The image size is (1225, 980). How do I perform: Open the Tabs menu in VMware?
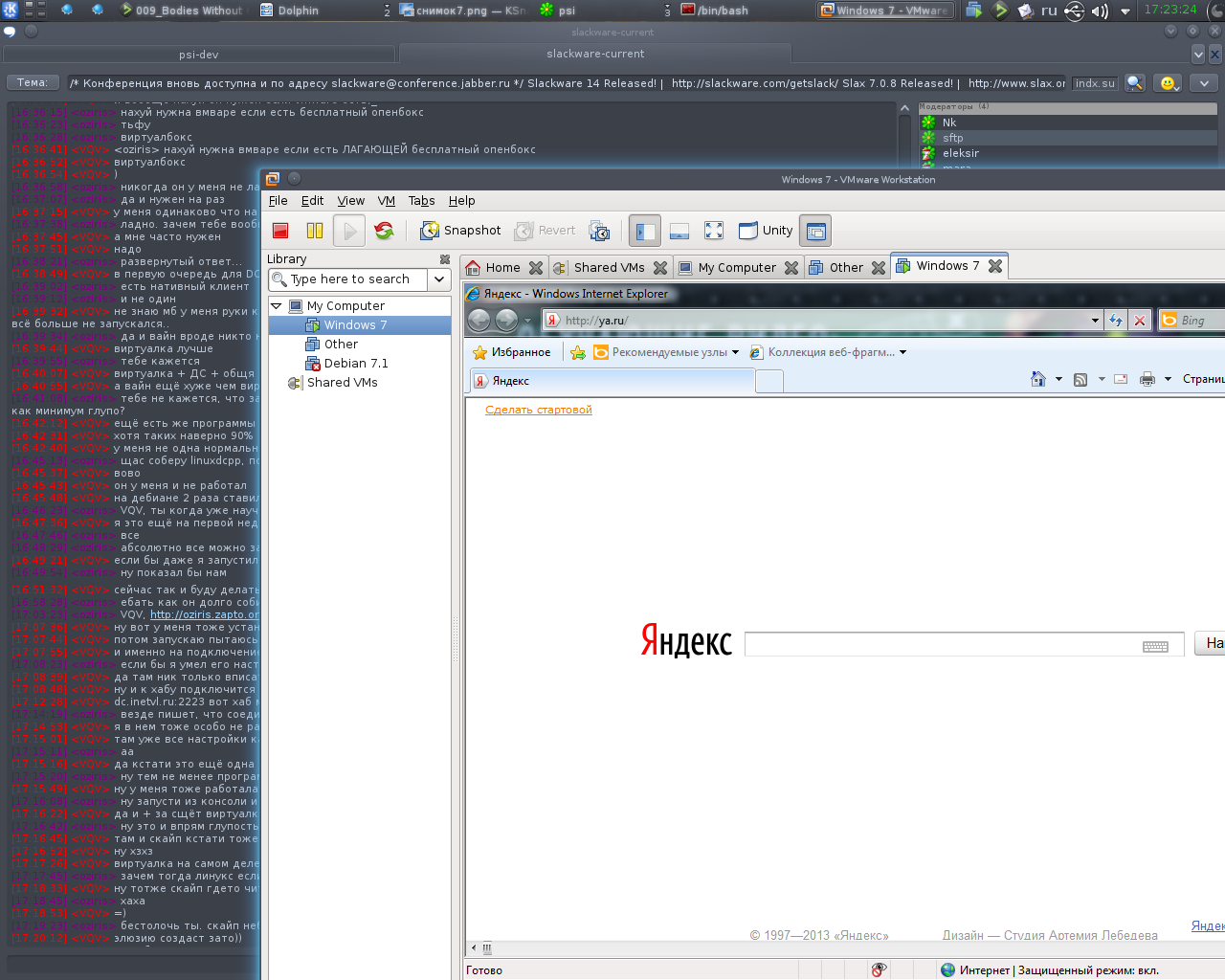tap(421, 201)
